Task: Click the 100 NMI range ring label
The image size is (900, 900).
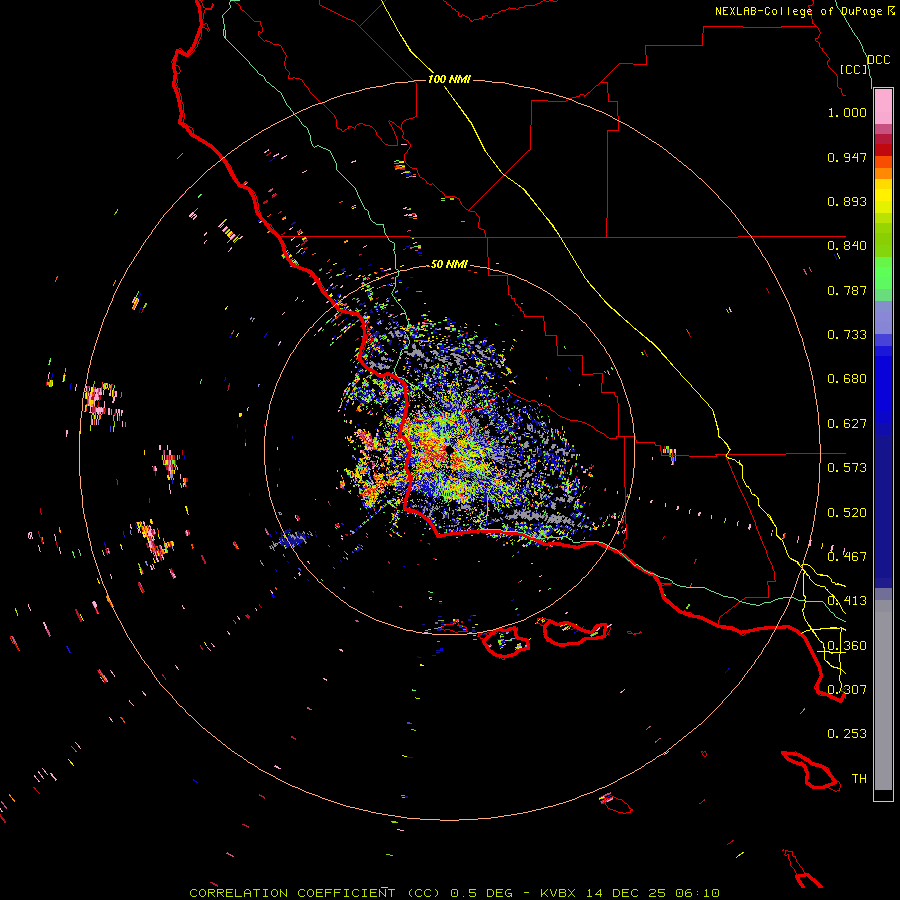Action: [449, 79]
